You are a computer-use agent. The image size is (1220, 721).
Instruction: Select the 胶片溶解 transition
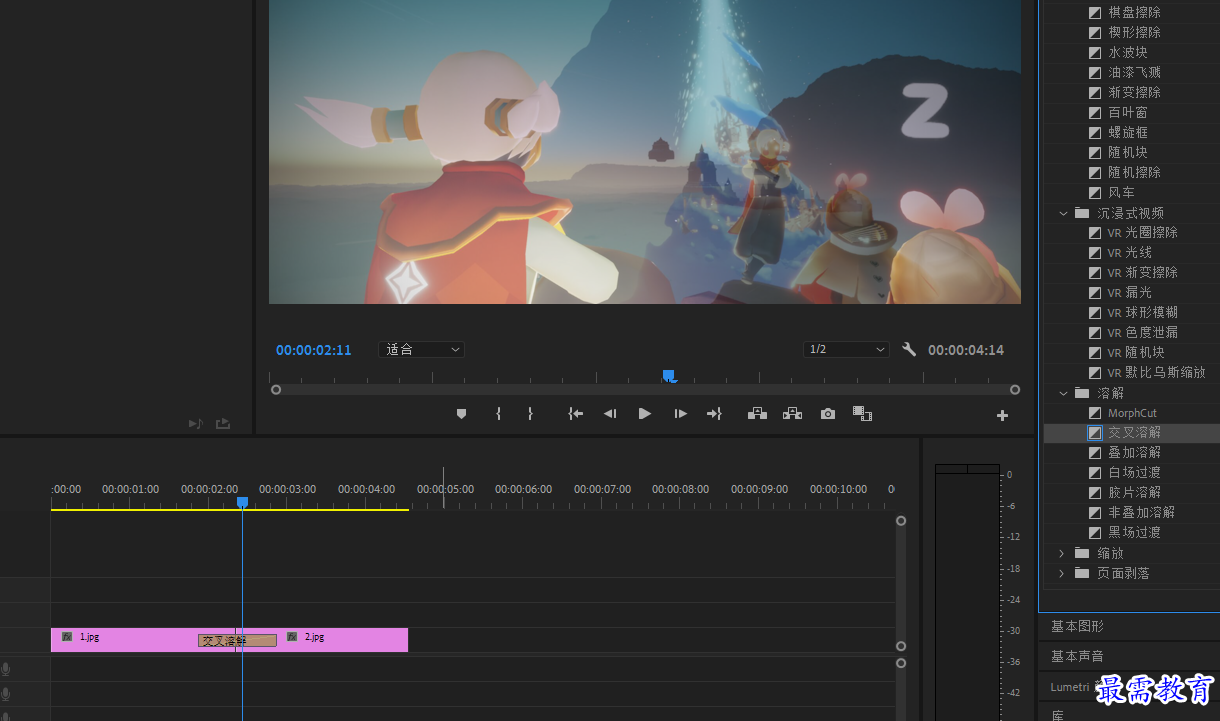(1134, 493)
